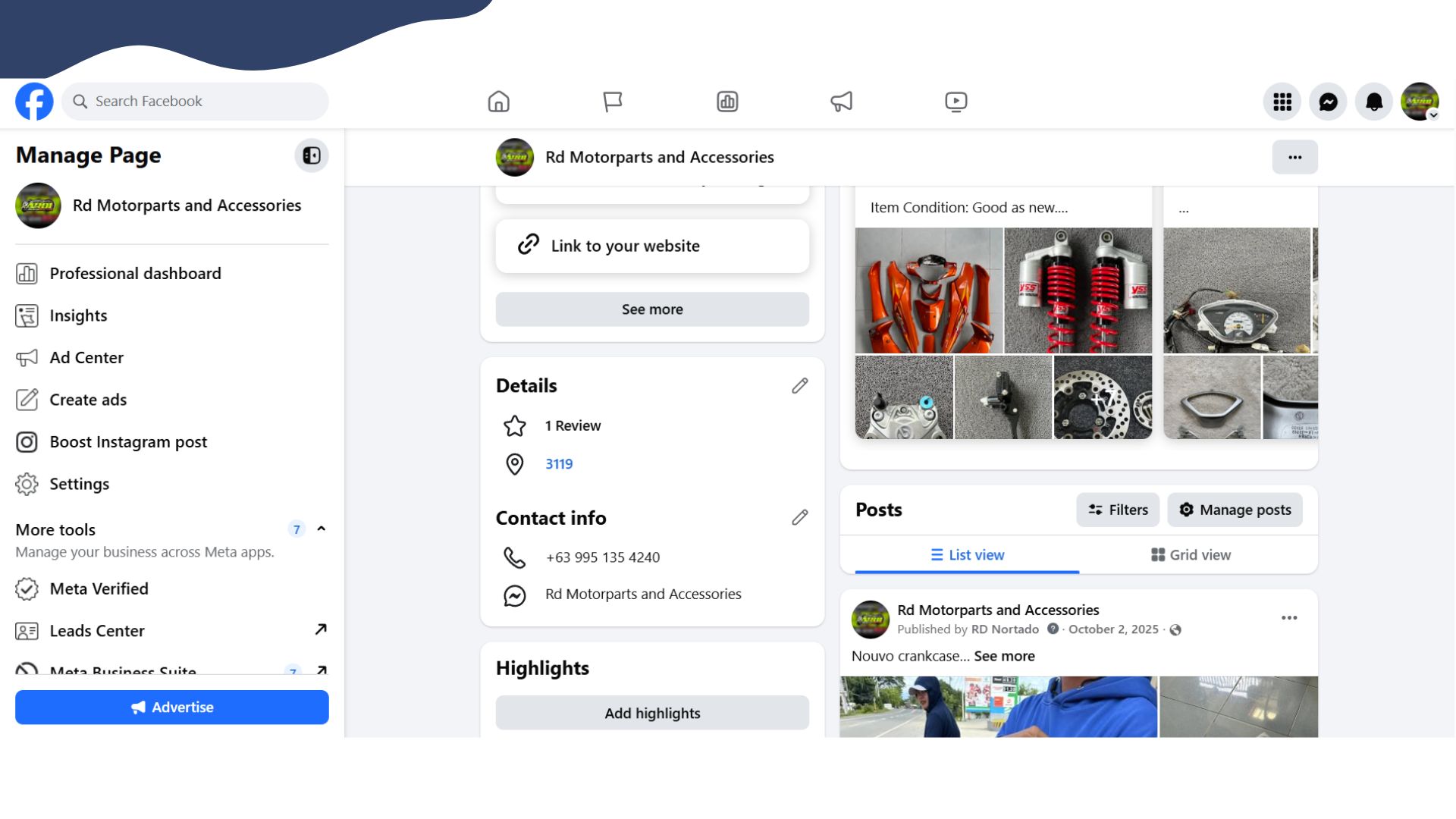Switch to Grid view tab

[1191, 555]
